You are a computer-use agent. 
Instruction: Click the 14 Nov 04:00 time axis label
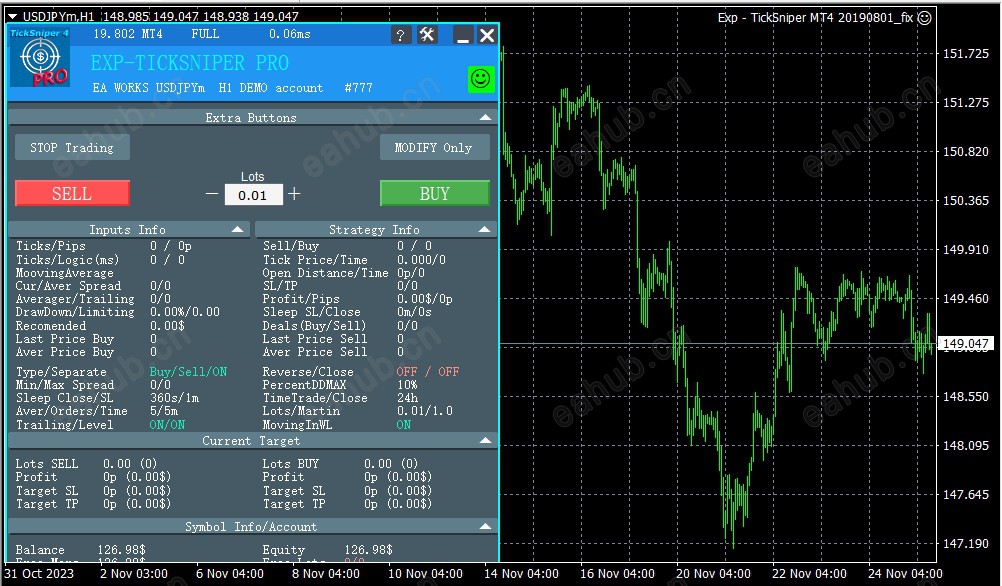521,573
